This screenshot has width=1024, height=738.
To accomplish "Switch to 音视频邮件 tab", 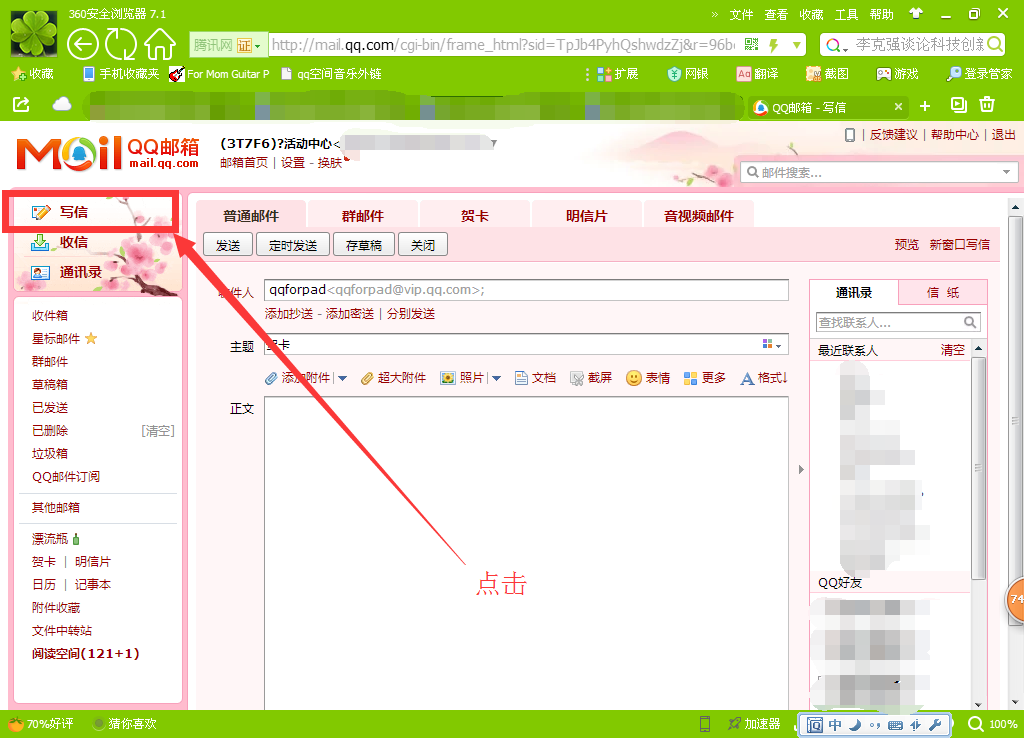I will tap(699, 216).
